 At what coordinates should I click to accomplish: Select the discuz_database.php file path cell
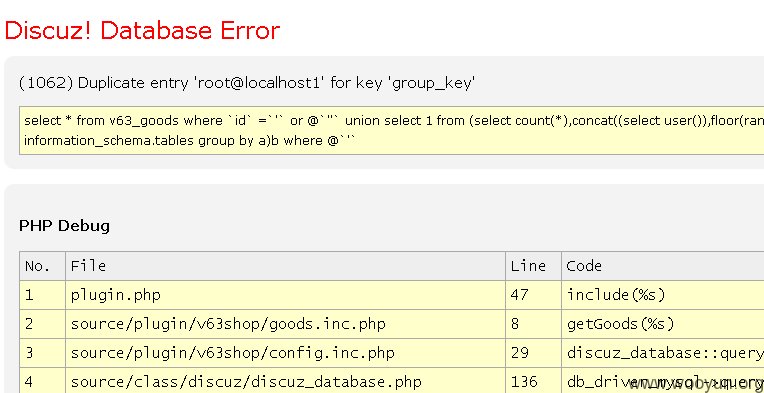click(286, 381)
